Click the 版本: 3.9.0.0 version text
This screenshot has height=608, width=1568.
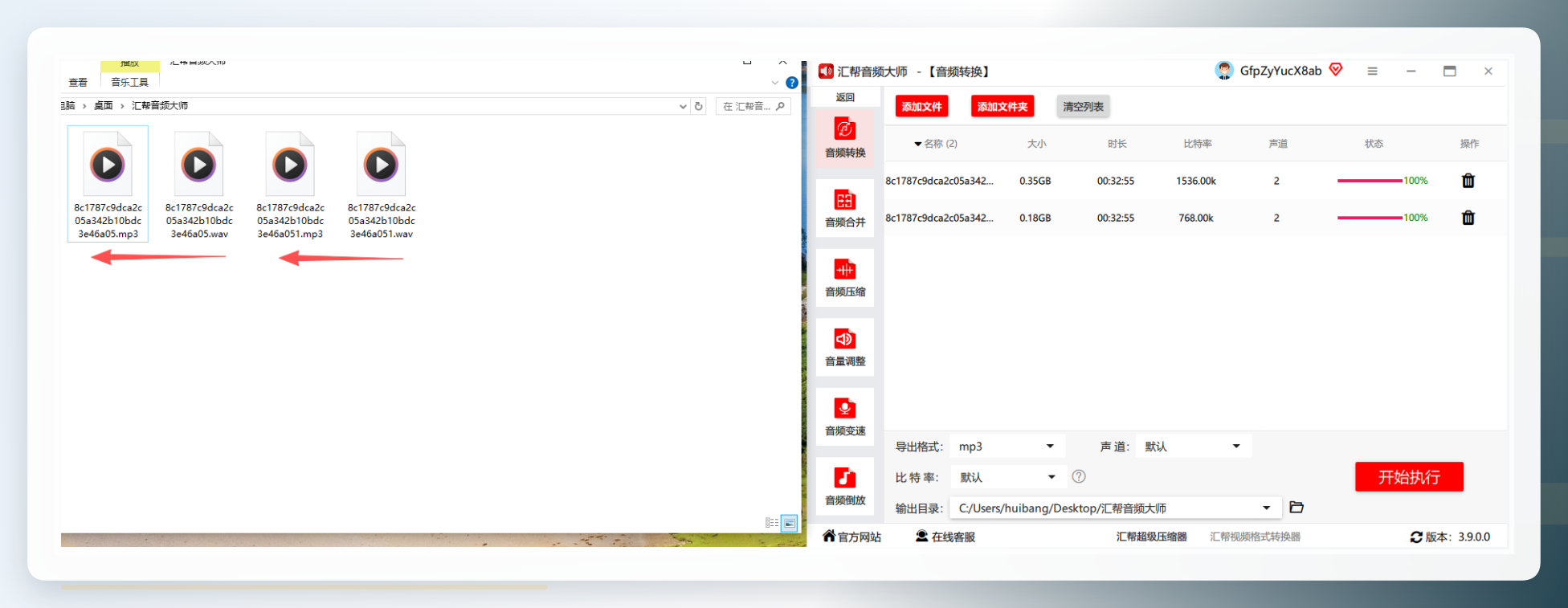1458,537
